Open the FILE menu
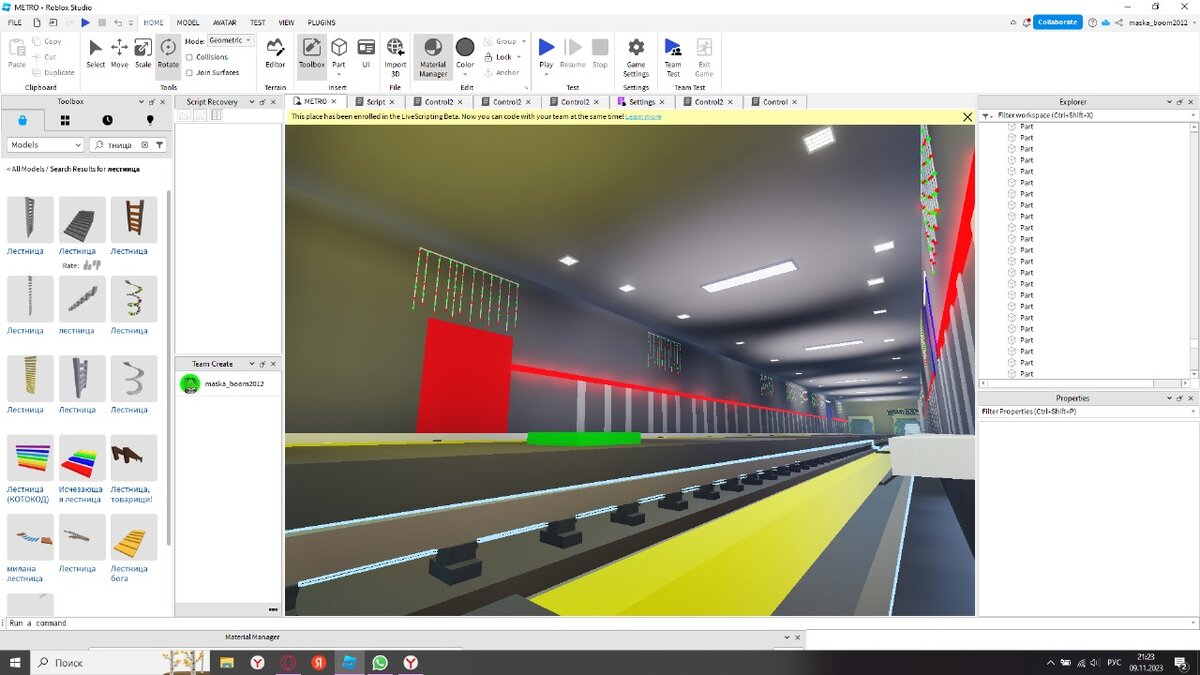This screenshot has width=1200, height=675. [15, 22]
